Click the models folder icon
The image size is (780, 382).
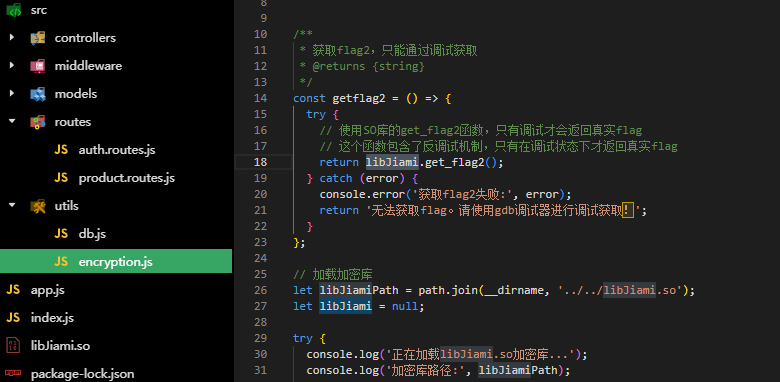pyautogui.click(x=38, y=94)
